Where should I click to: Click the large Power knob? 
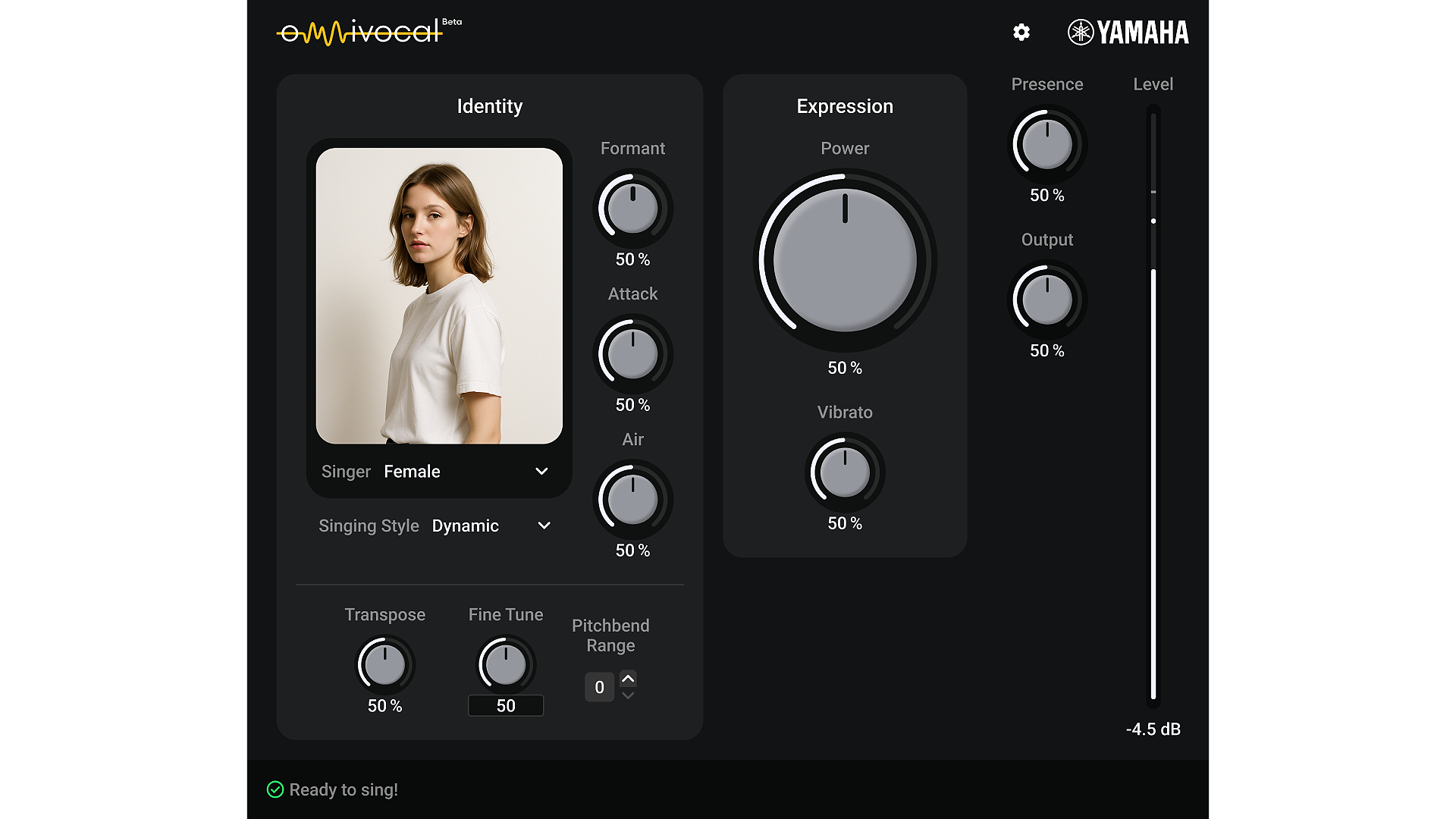[845, 260]
